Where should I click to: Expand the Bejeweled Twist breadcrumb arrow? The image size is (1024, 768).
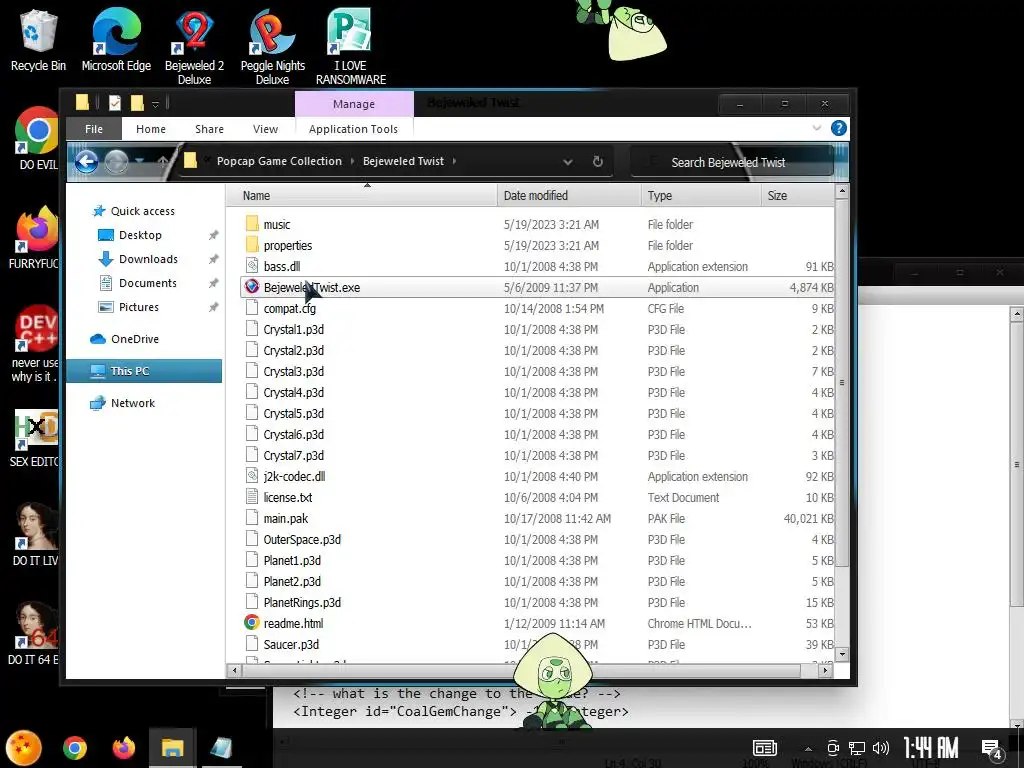[454, 161]
